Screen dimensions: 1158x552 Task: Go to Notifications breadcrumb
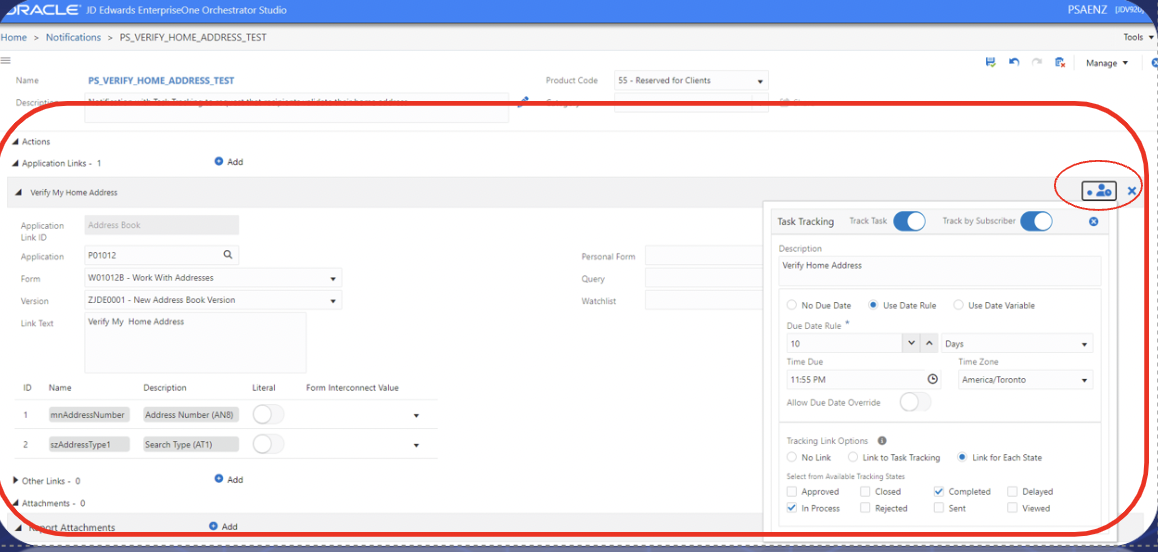pos(73,37)
